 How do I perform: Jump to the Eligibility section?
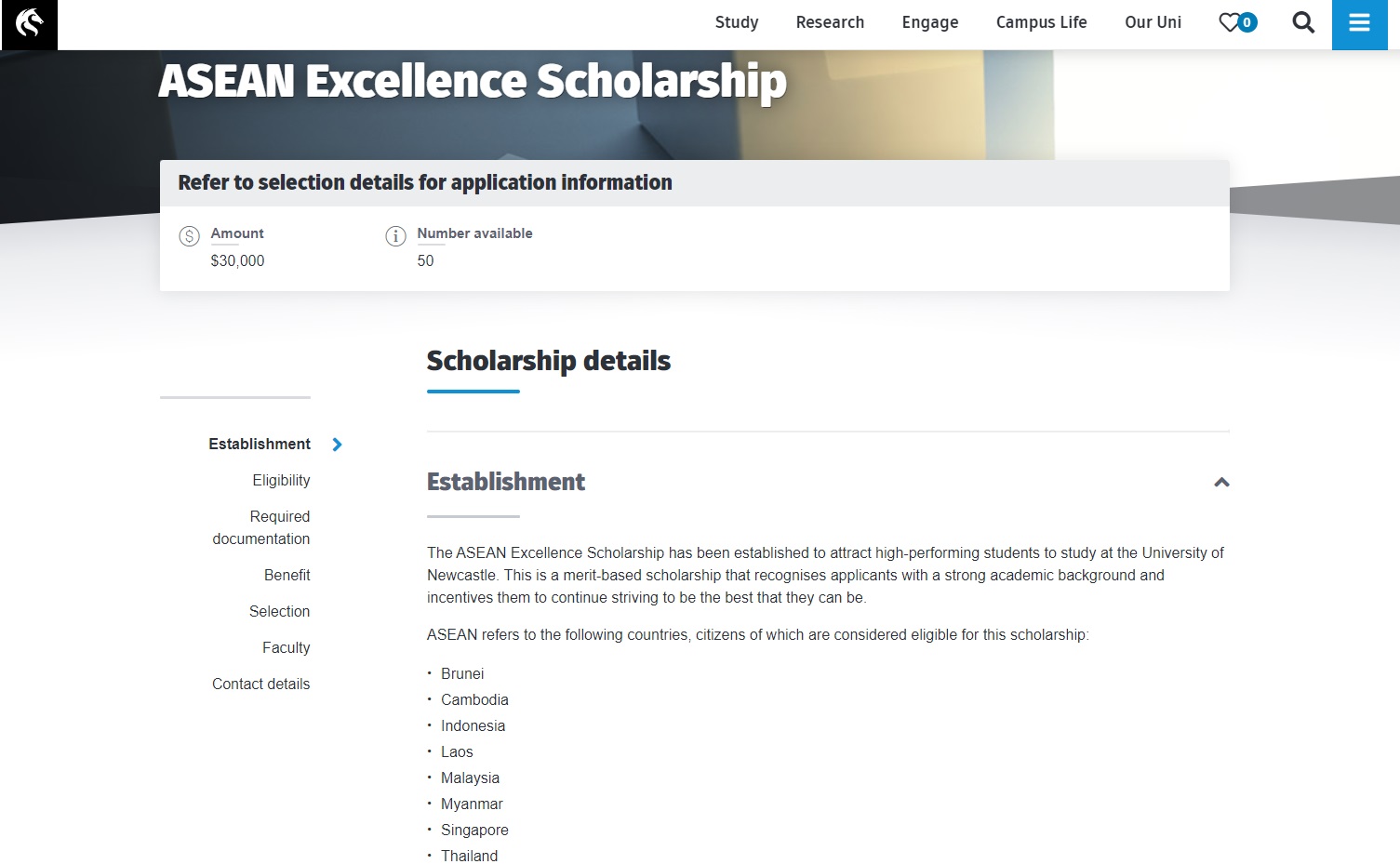tap(281, 480)
